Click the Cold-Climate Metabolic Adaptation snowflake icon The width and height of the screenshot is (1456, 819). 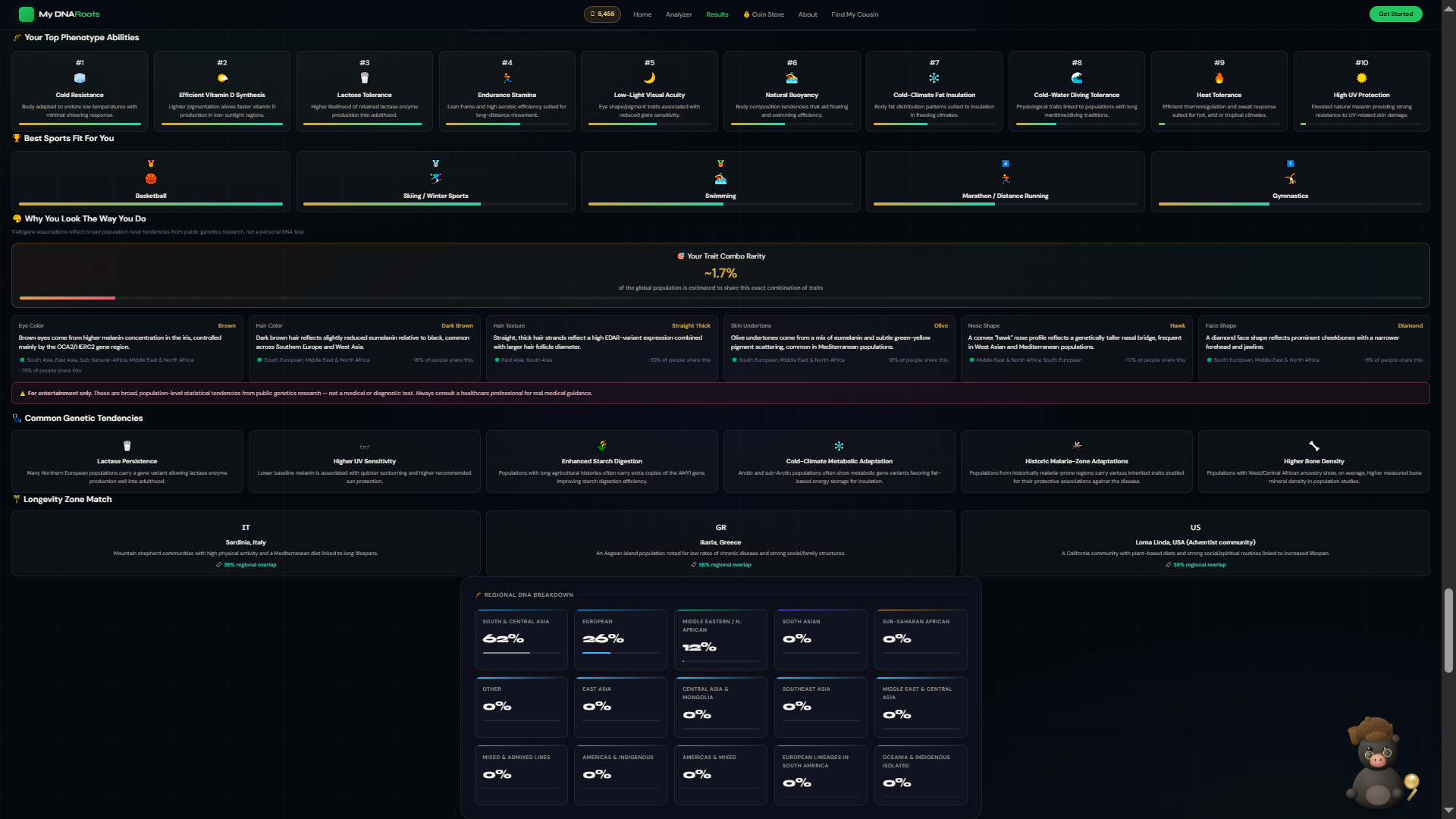839,446
